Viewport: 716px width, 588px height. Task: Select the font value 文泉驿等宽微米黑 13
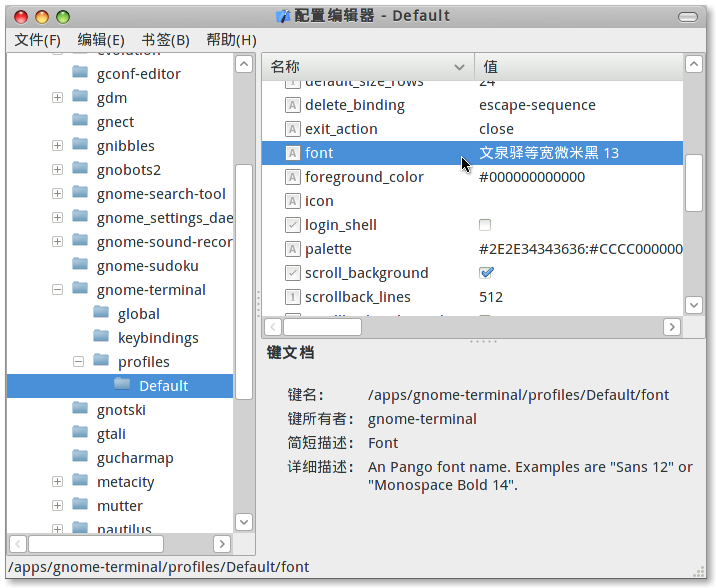coord(549,153)
